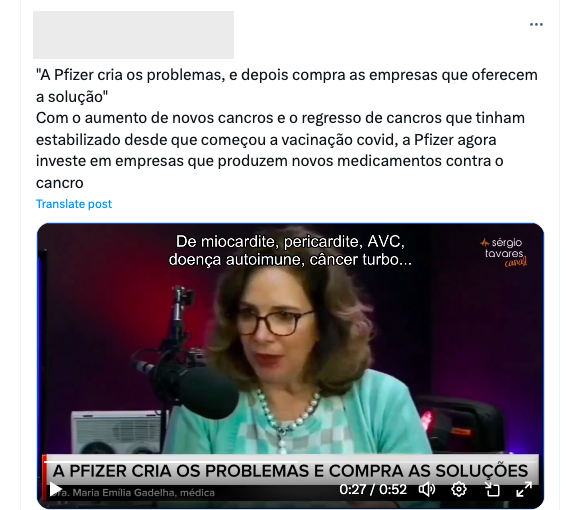Open video settings via the gear icon
Screen dimensions: 584x510
[459, 489]
